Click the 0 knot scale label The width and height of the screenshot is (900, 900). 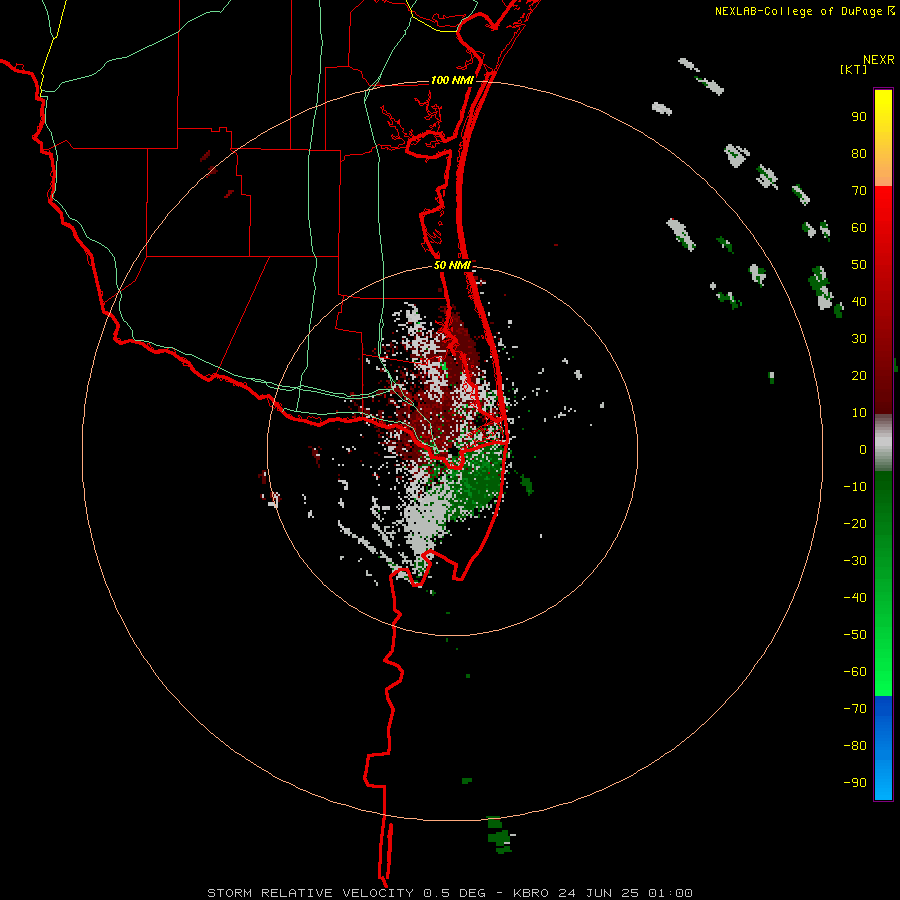[863, 449]
